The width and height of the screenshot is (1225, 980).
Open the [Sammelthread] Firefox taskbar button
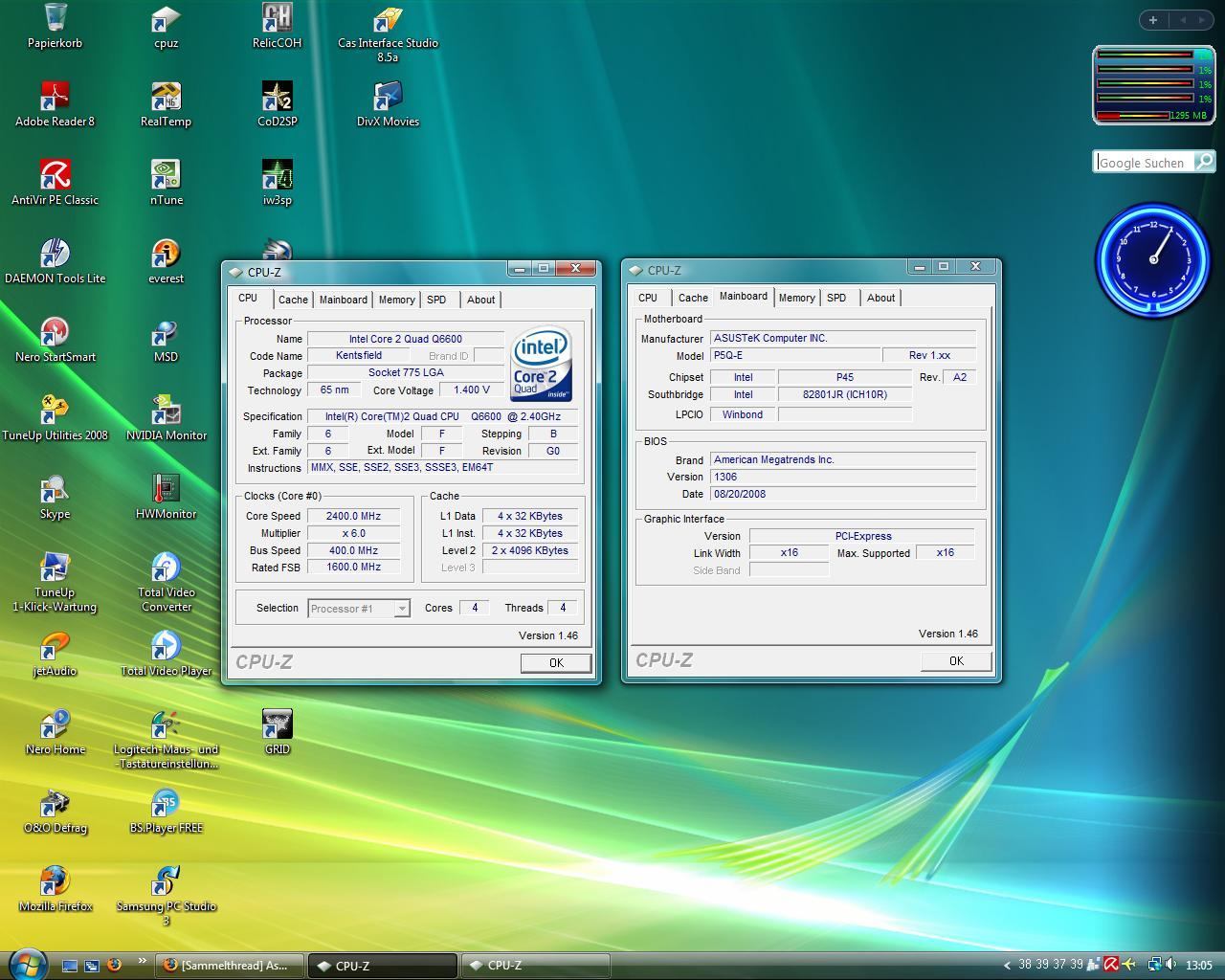[231, 966]
